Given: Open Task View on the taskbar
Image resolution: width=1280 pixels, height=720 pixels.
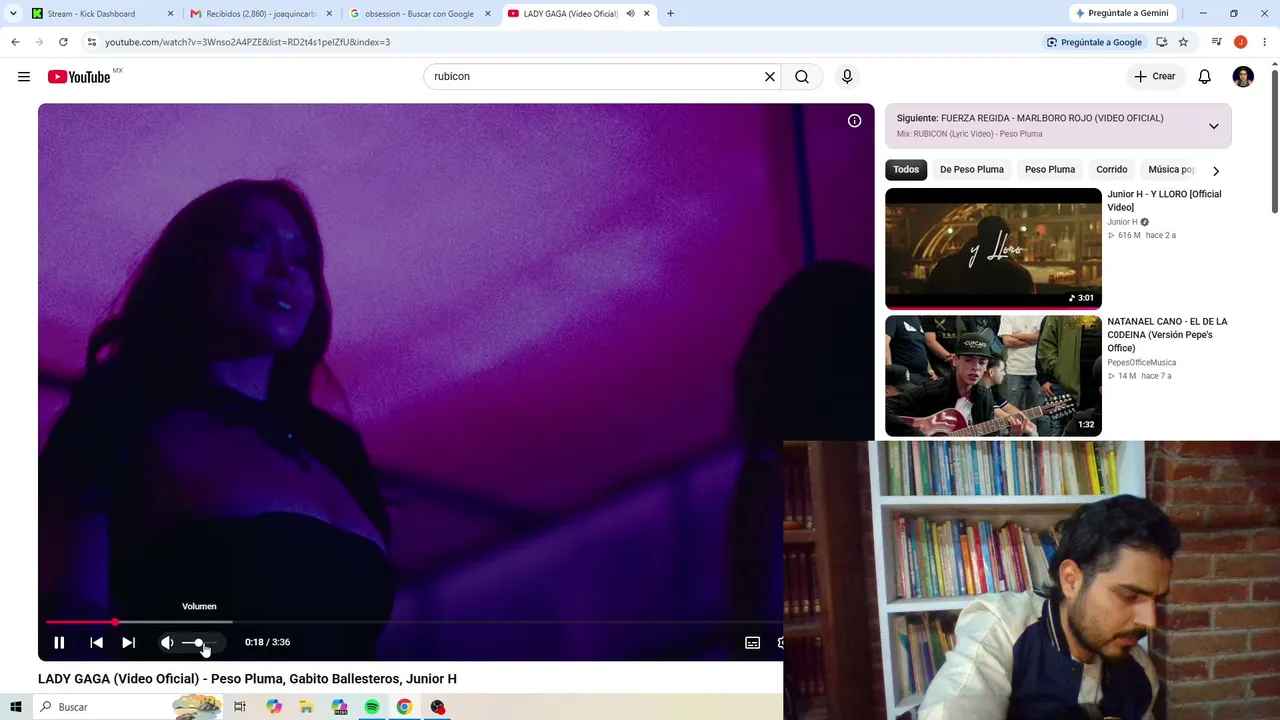Looking at the screenshot, I should pyautogui.click(x=240, y=707).
